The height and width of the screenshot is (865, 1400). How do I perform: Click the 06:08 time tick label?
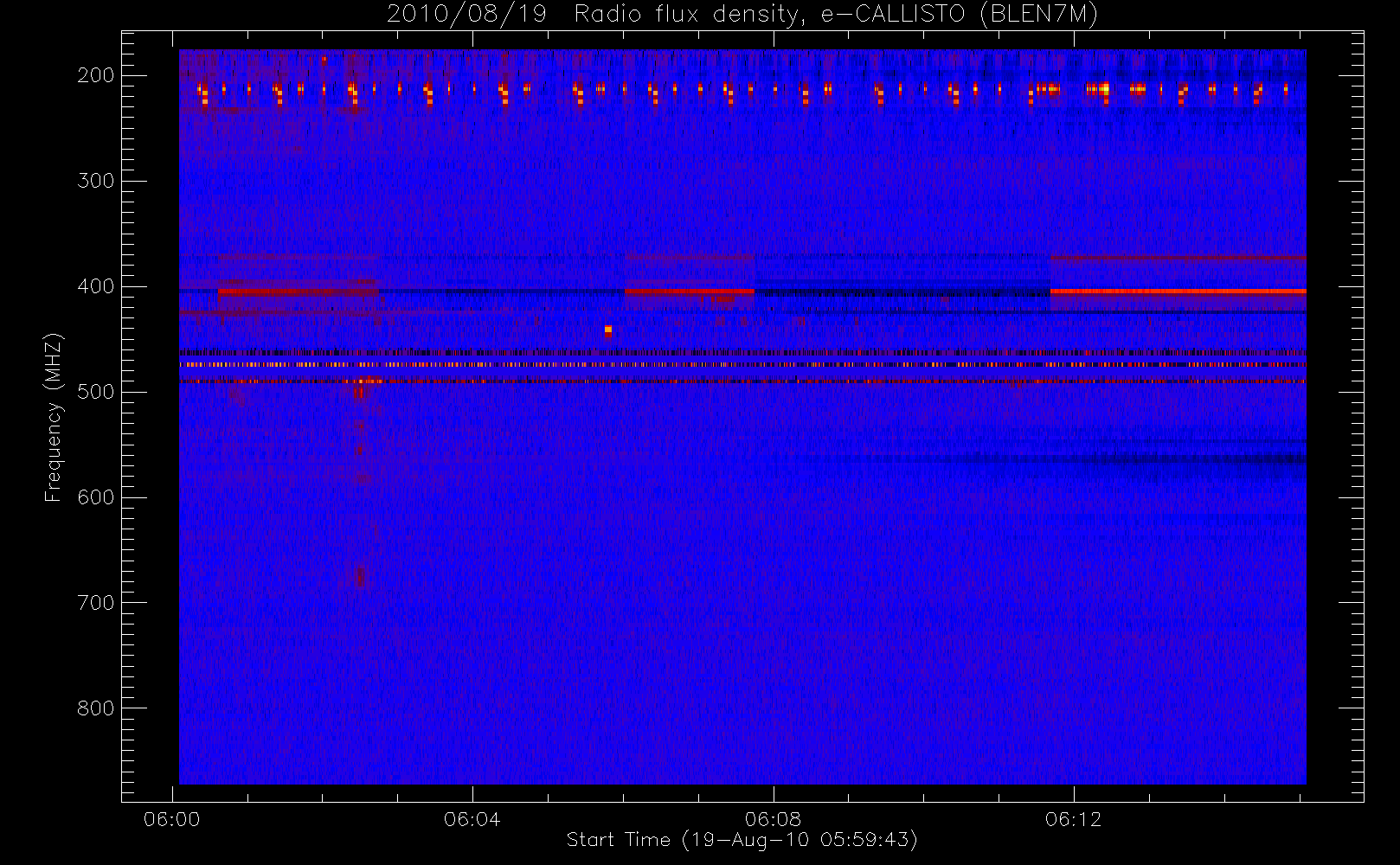coord(773,819)
